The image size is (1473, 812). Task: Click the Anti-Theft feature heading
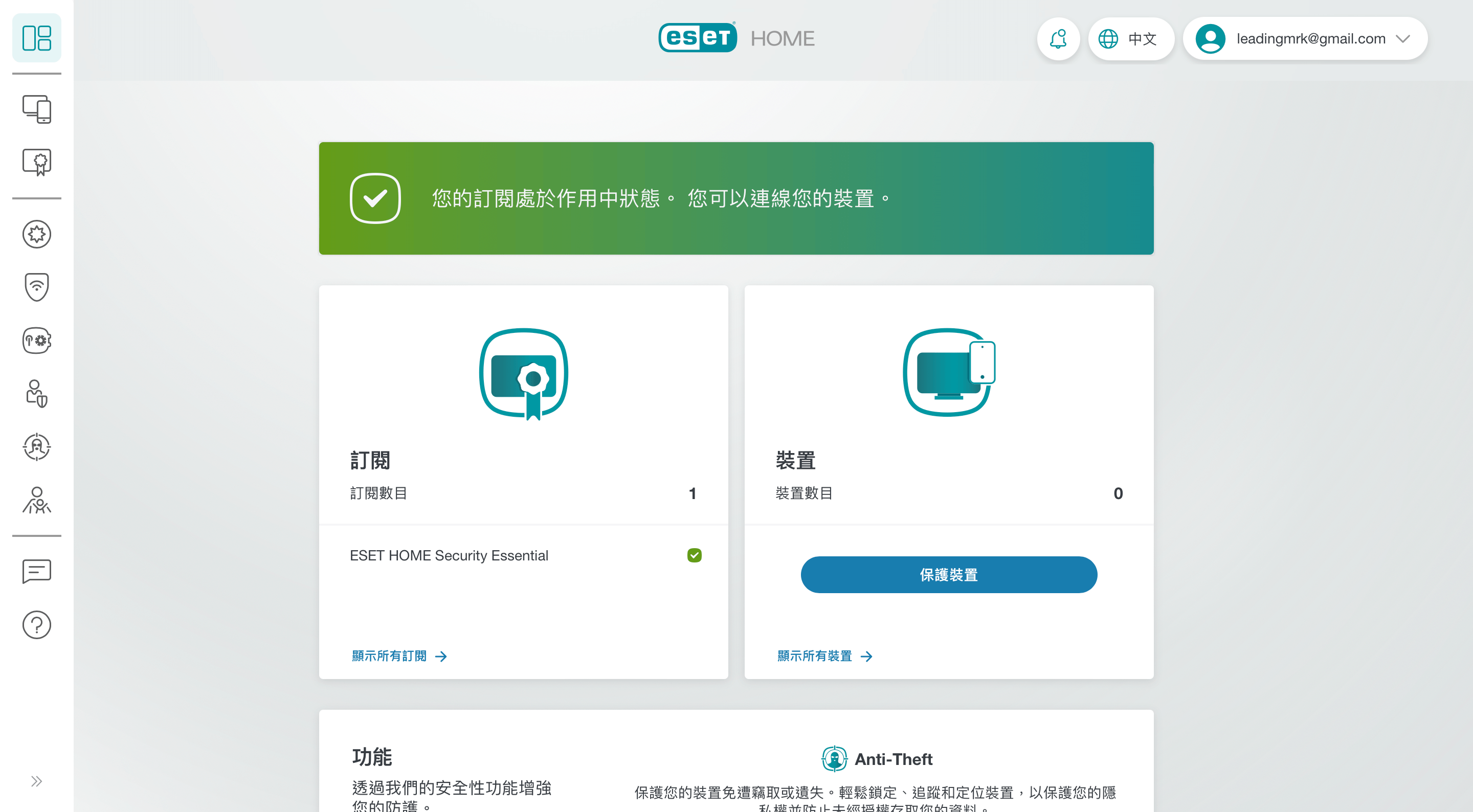click(893, 759)
